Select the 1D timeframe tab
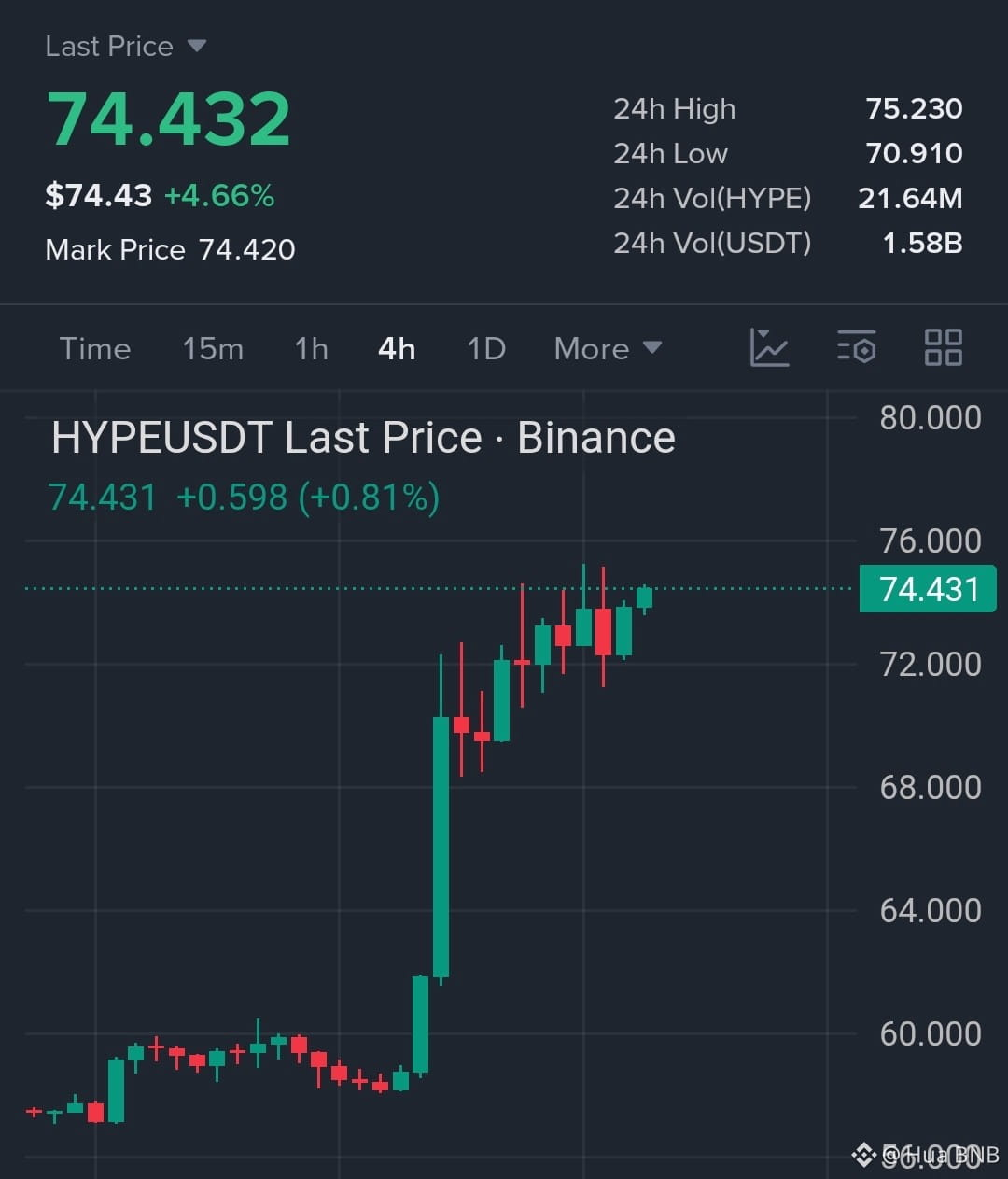 (x=486, y=348)
